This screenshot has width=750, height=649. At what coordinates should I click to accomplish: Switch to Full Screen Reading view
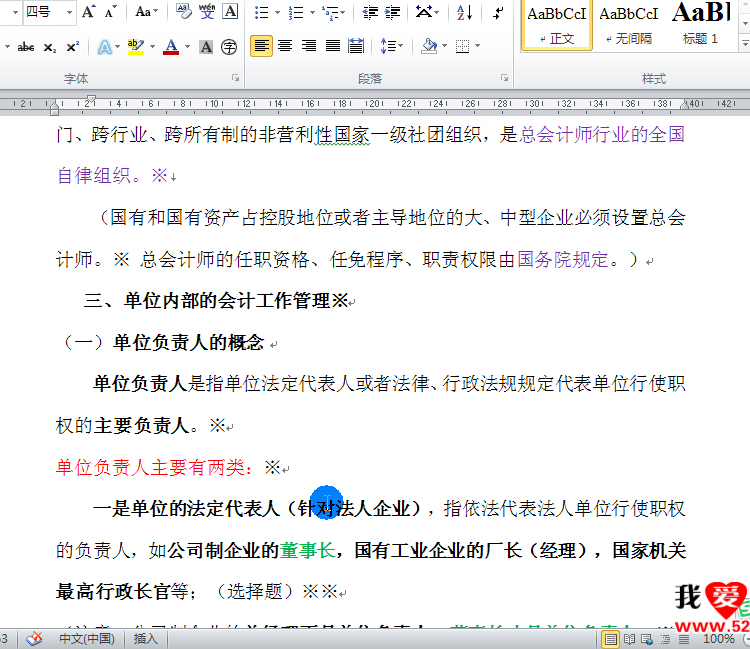click(x=629, y=639)
